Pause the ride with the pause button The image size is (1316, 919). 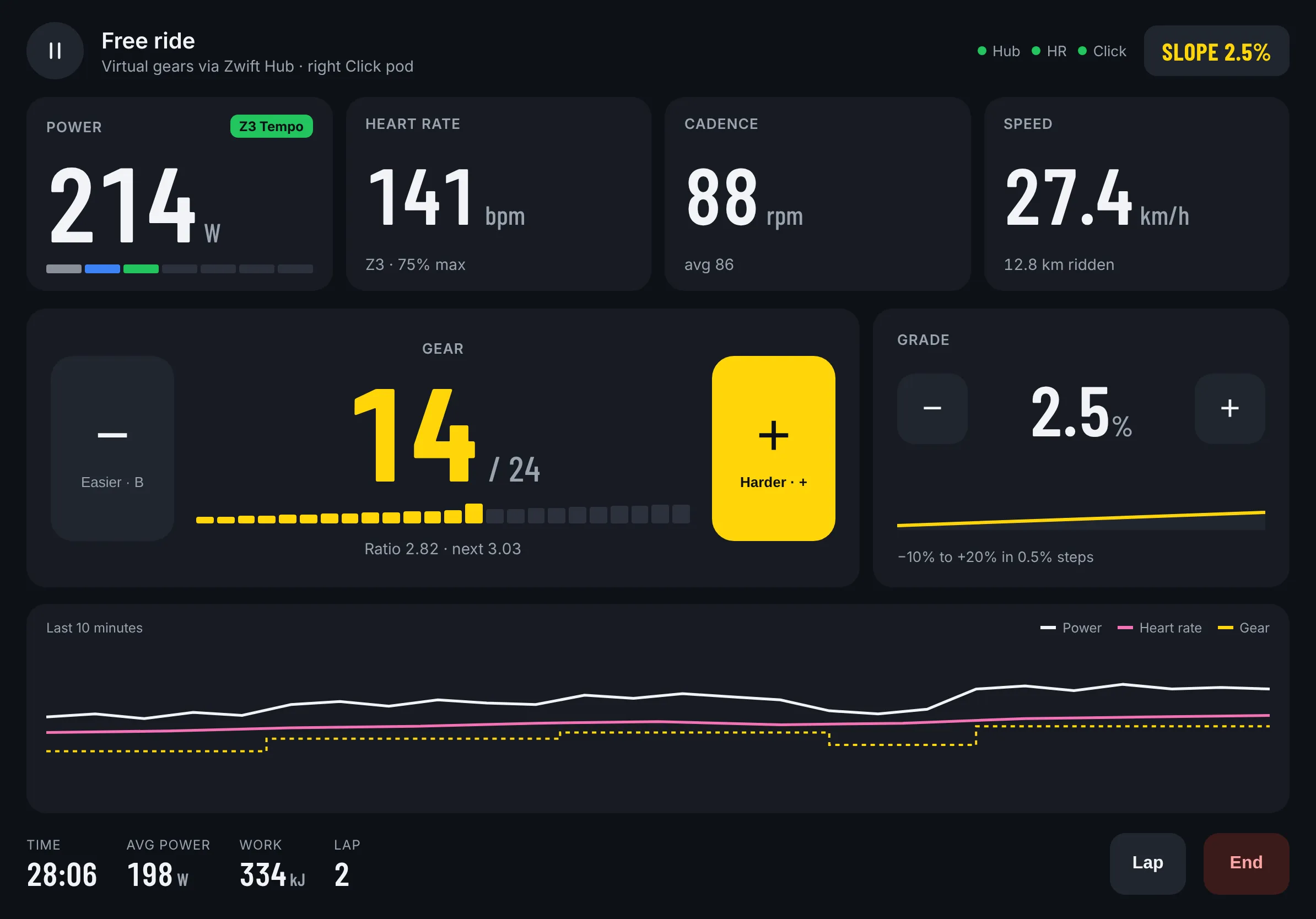pyautogui.click(x=55, y=51)
